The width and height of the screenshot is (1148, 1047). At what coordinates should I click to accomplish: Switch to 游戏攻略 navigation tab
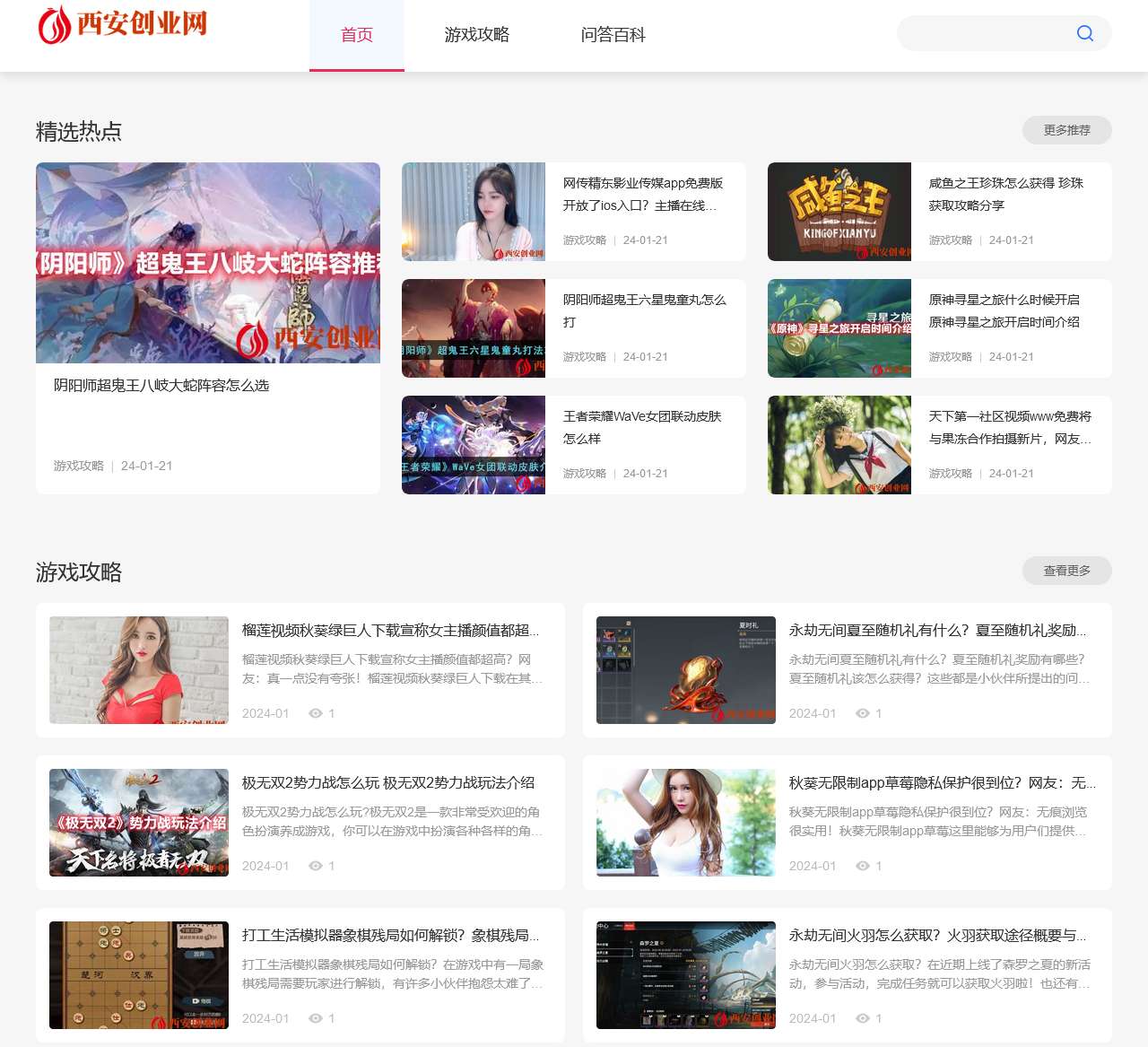coord(476,35)
